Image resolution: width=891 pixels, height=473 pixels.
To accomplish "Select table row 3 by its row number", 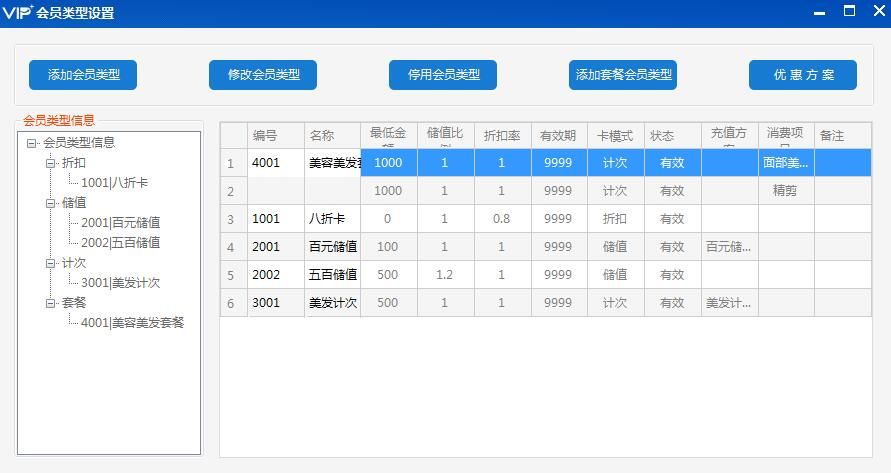I will point(231,219).
